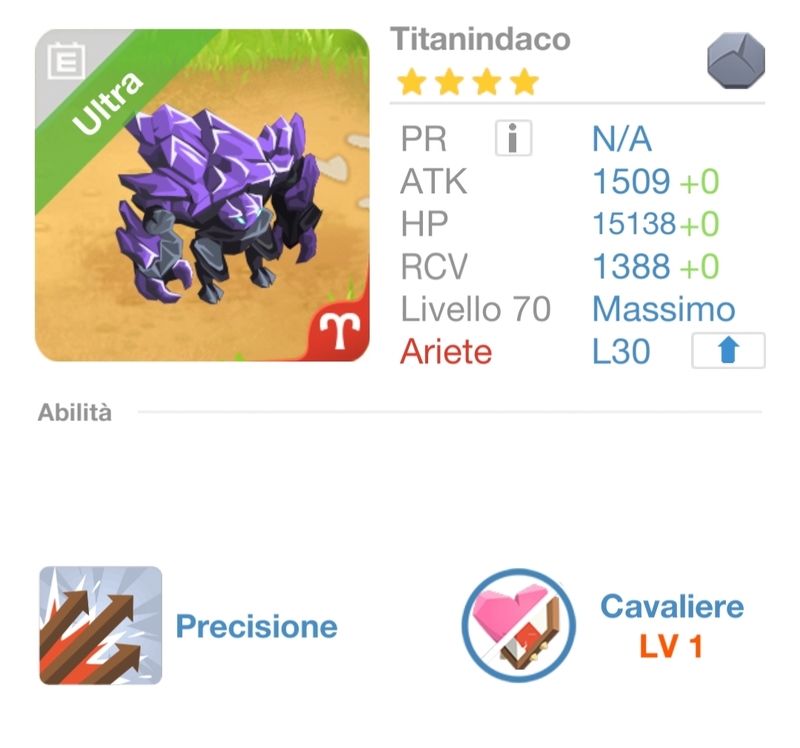Tap the HP value 15138
800x748 pixels.
[x=634, y=224]
